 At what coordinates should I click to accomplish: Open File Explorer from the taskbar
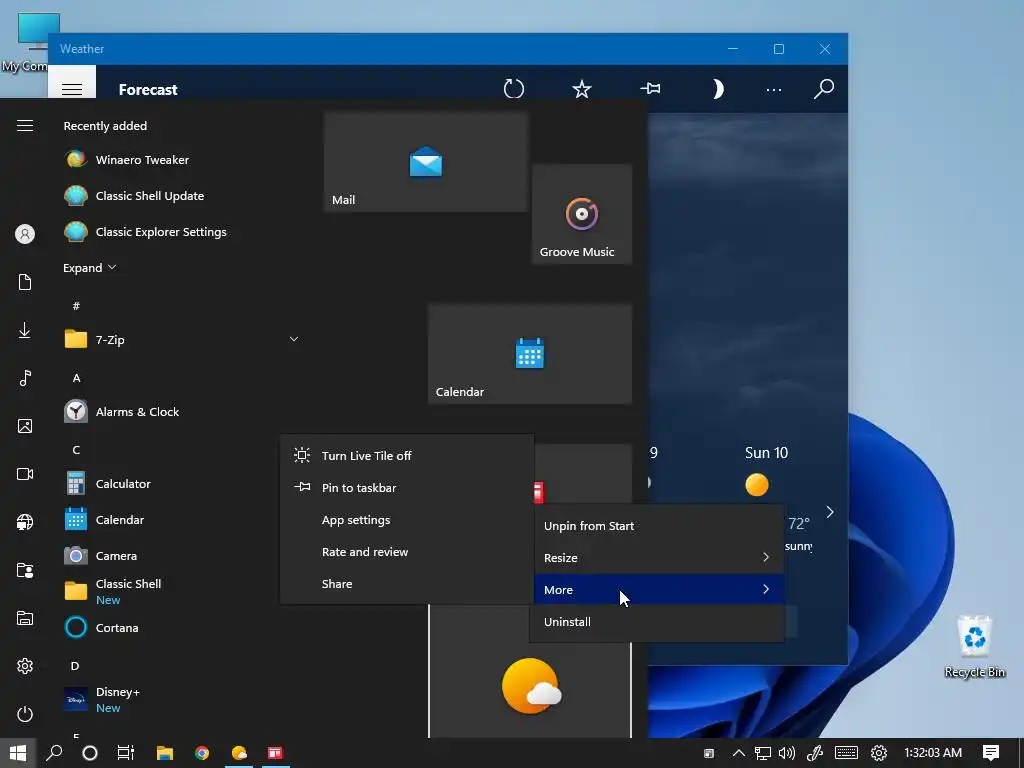(165, 753)
